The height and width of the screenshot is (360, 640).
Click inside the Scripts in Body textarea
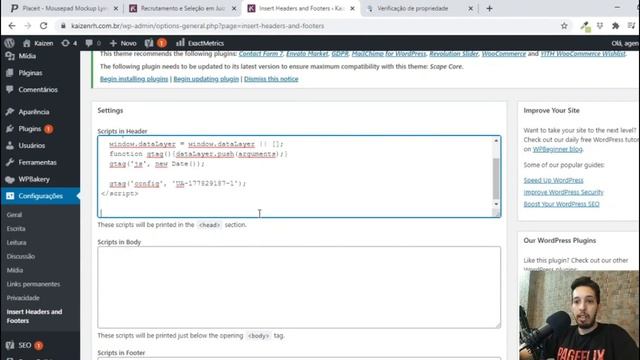(299, 287)
